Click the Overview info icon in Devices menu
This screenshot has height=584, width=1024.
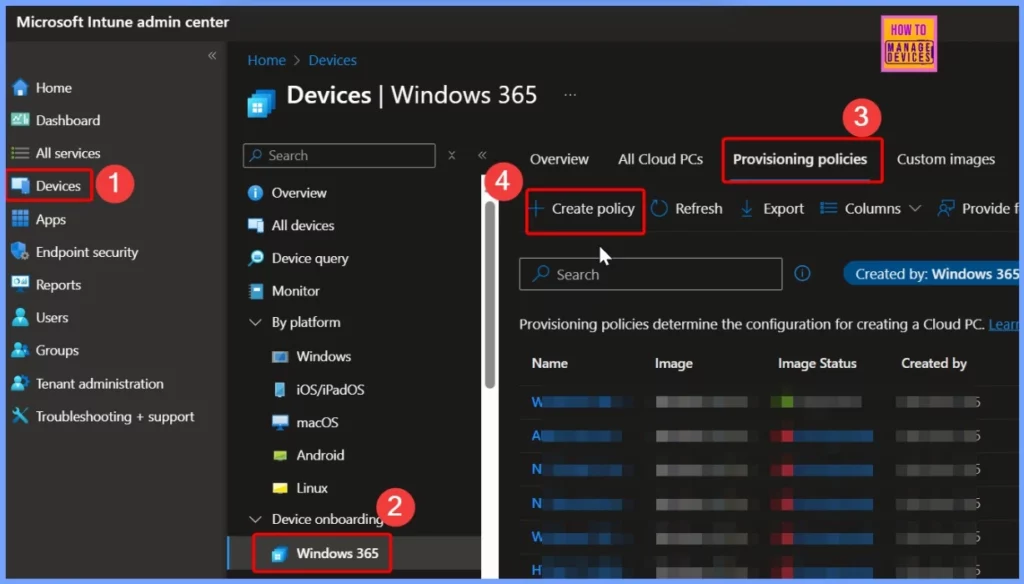(x=255, y=193)
